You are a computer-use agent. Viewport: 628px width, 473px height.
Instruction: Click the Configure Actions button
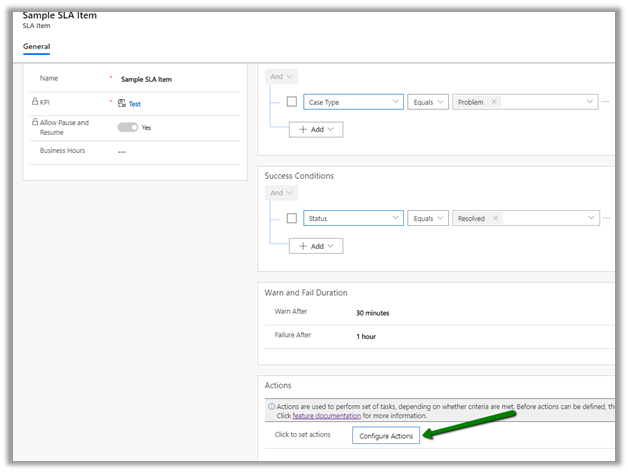[x=385, y=436]
